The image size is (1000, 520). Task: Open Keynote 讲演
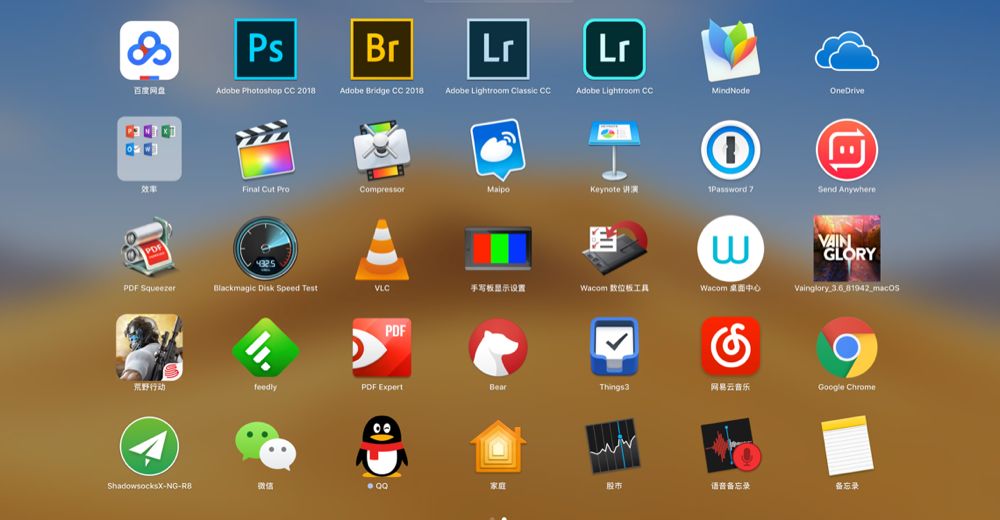click(x=614, y=151)
